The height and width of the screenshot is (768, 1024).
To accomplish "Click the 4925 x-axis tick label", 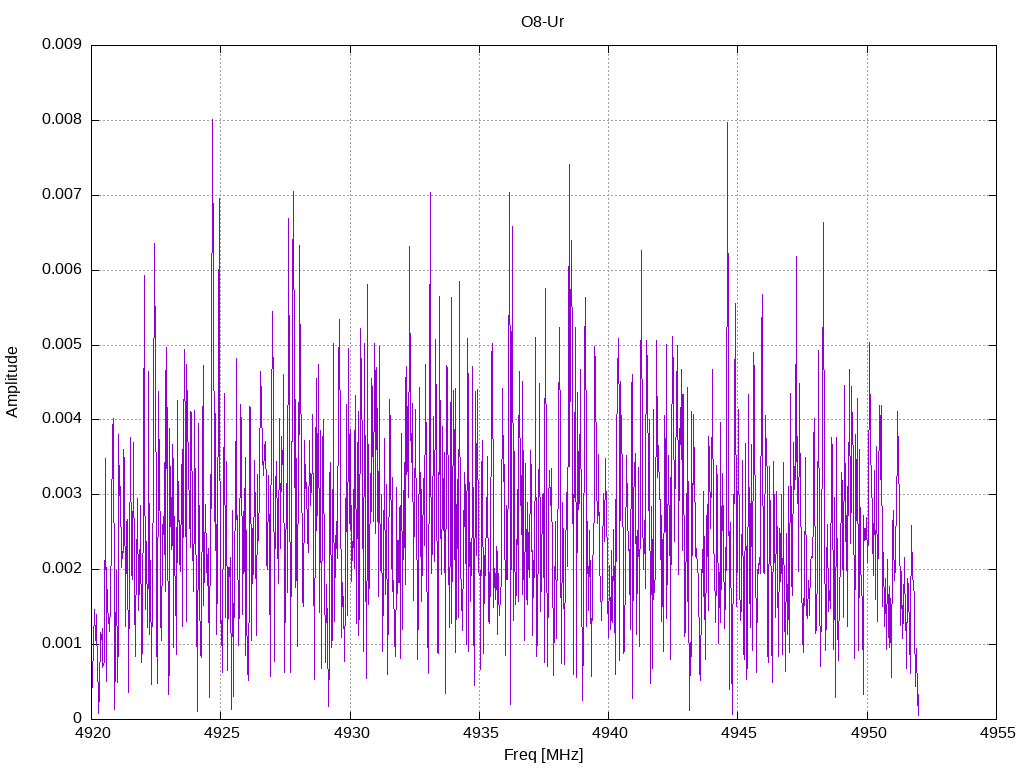I will tap(221, 733).
